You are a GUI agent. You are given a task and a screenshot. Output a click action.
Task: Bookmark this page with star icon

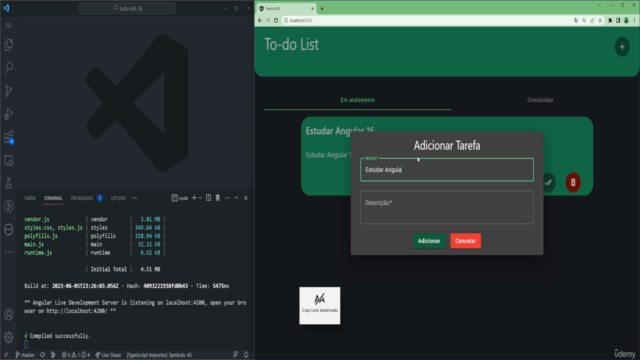[x=600, y=20]
